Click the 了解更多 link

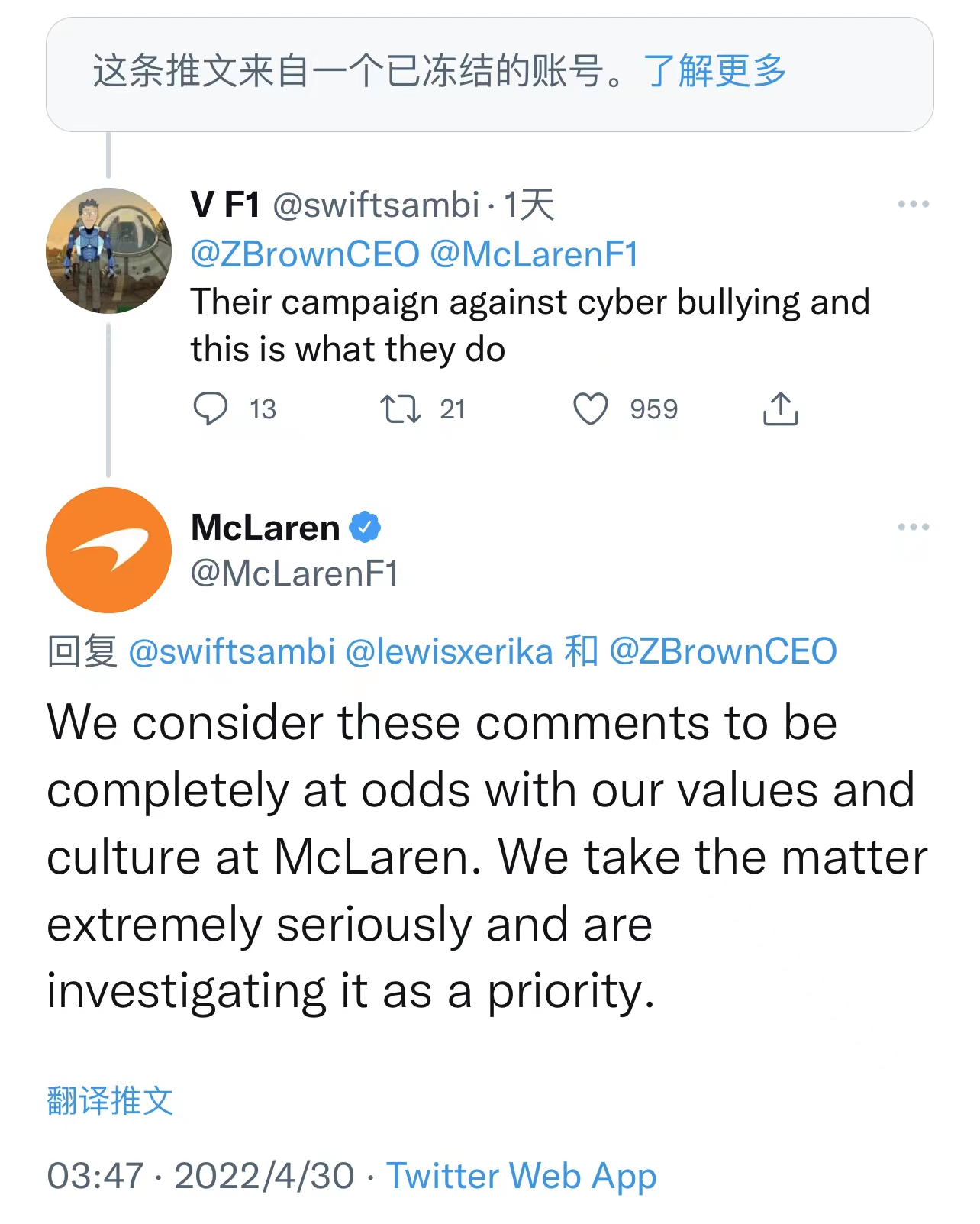pos(714,71)
